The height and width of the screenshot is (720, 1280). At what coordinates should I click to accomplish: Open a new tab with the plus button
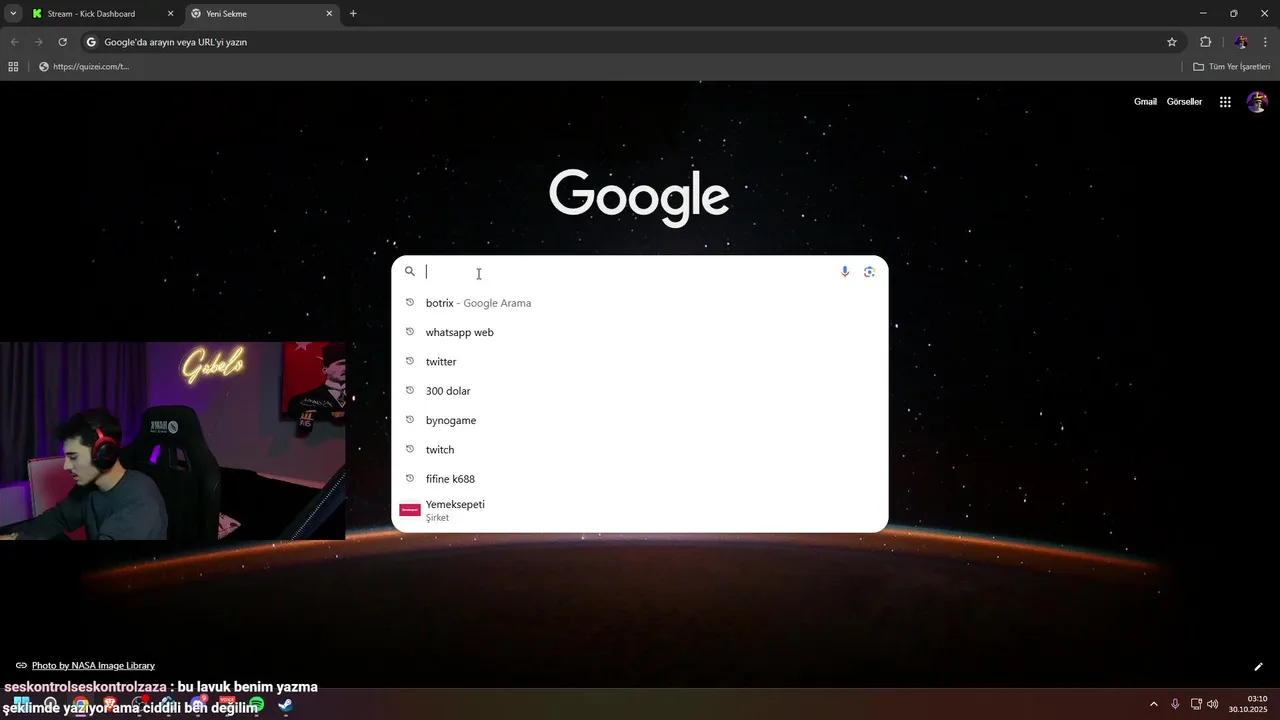353,14
